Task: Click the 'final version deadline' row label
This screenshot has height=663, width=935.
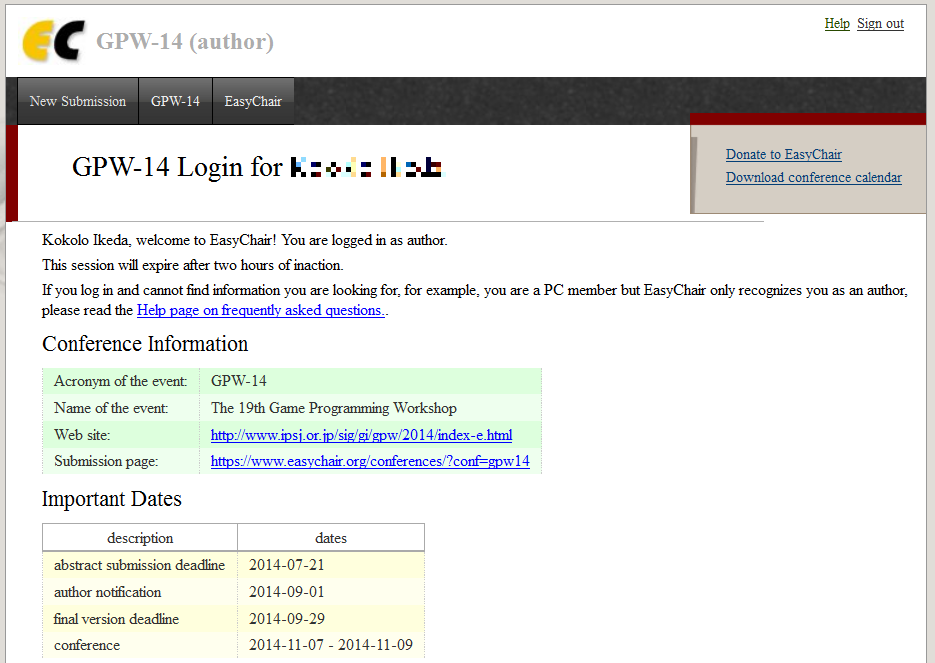Action: click(116, 619)
